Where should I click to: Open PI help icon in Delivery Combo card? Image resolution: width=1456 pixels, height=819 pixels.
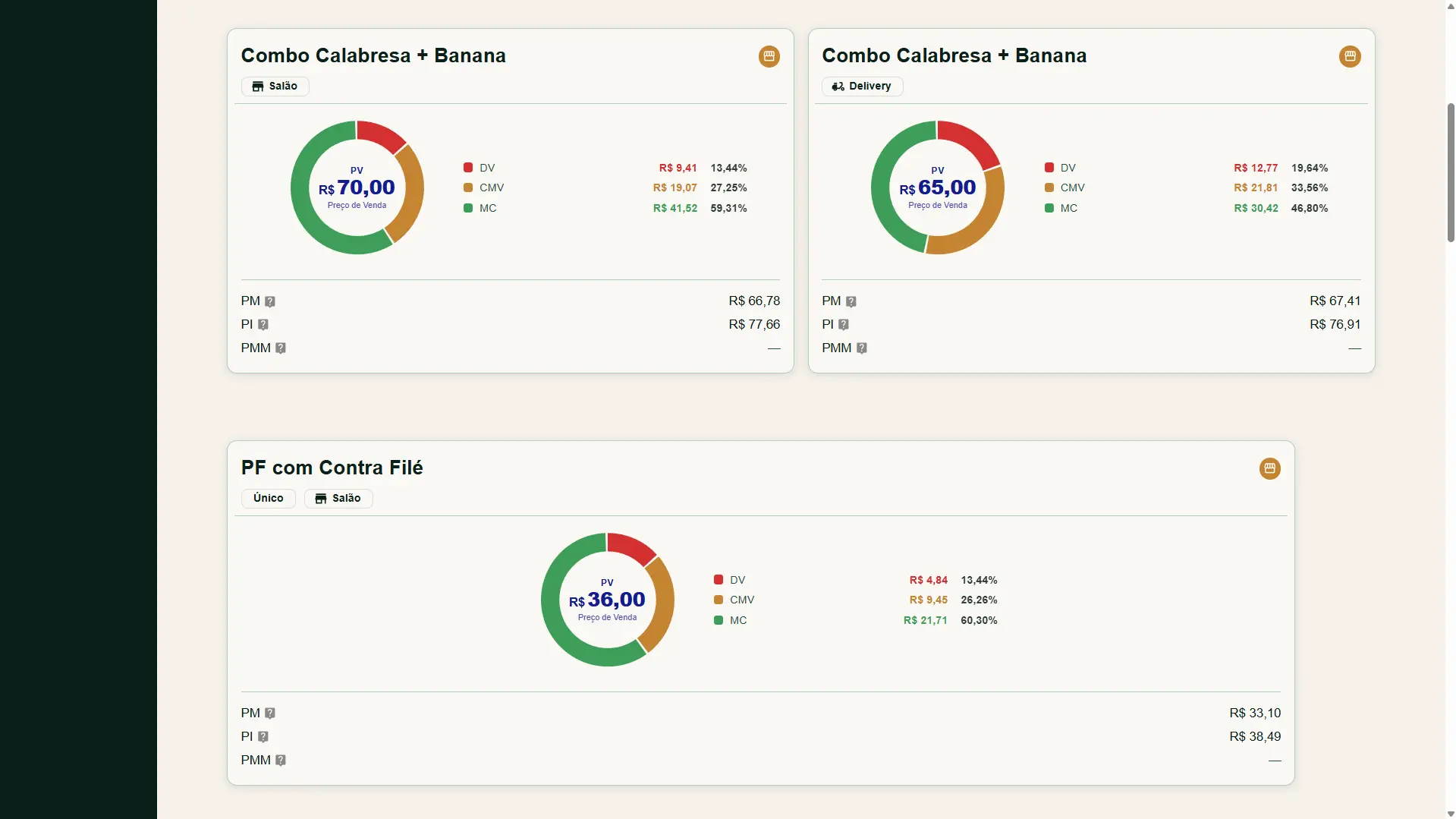pyautogui.click(x=843, y=324)
